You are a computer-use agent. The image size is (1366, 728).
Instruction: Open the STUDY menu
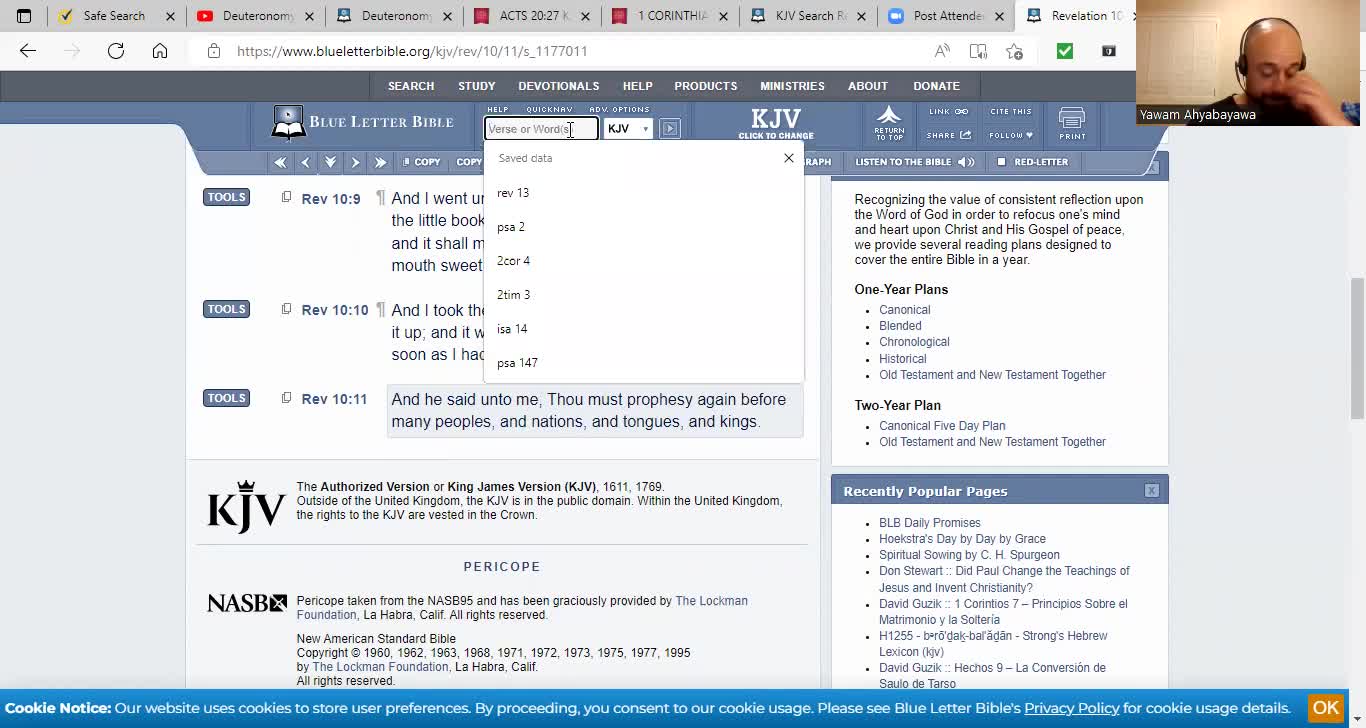(x=477, y=86)
